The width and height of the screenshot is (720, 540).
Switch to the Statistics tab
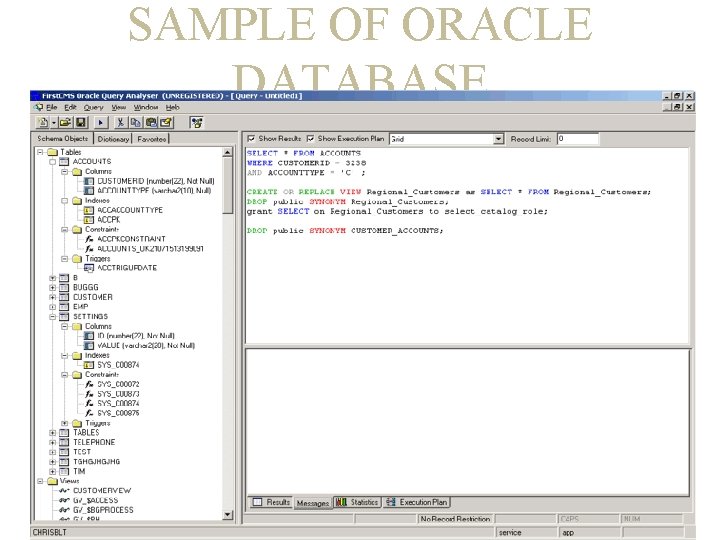click(357, 502)
